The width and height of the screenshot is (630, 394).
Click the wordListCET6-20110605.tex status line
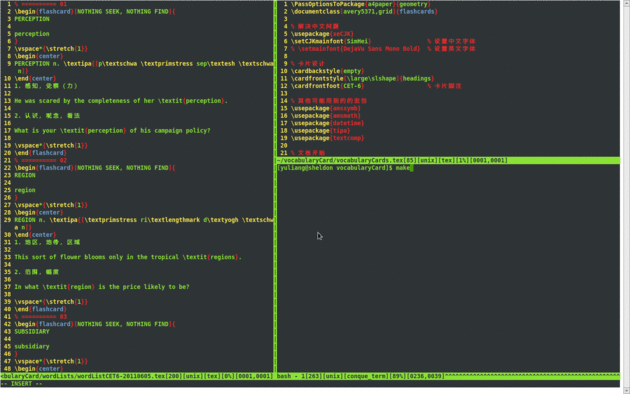(x=137, y=376)
